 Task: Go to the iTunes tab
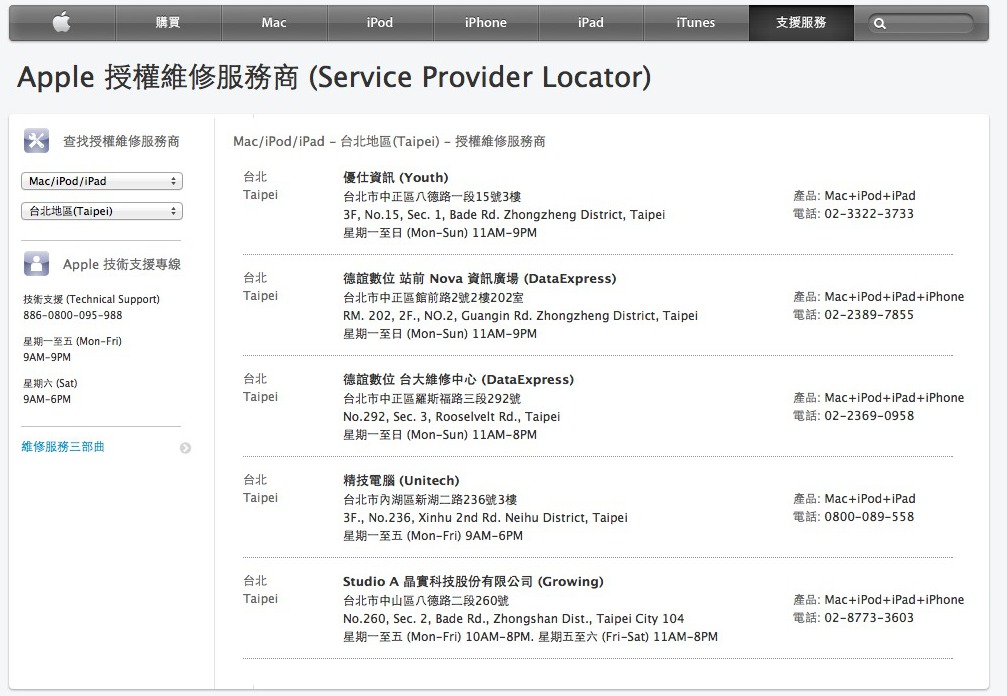pos(696,22)
